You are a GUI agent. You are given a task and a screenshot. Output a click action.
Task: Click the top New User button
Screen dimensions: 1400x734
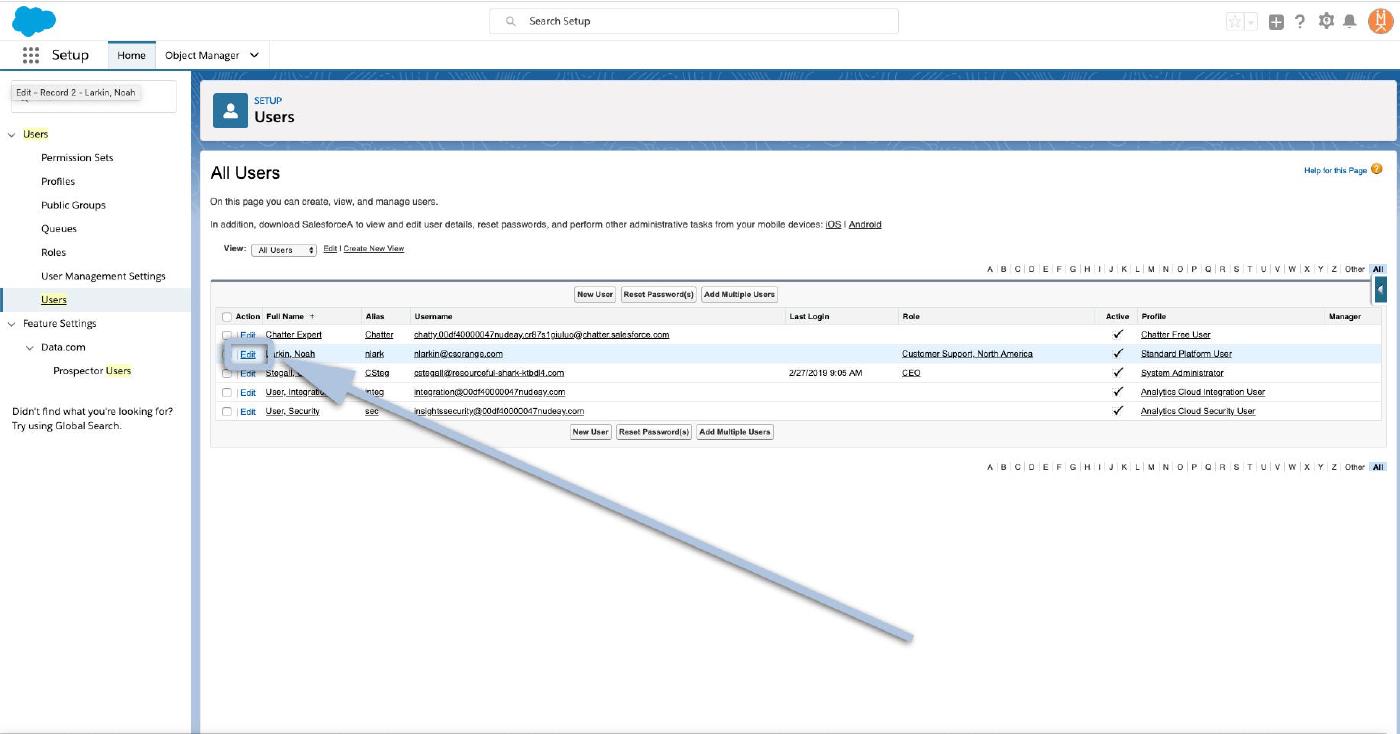(595, 294)
